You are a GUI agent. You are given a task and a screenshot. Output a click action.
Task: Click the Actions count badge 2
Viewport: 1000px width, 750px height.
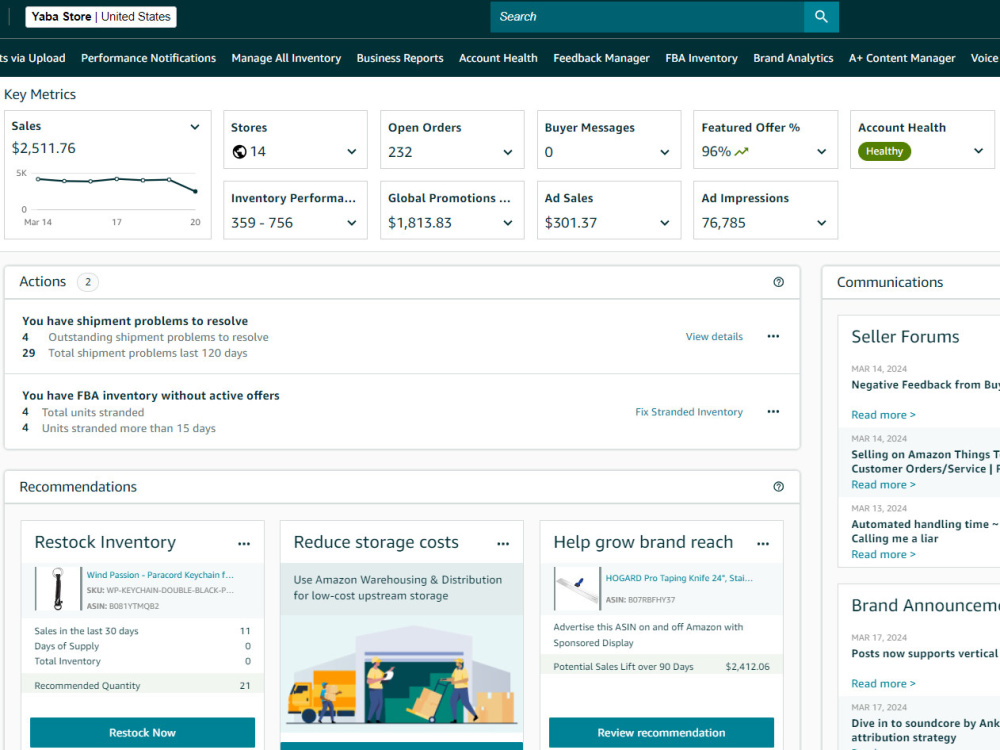(88, 282)
